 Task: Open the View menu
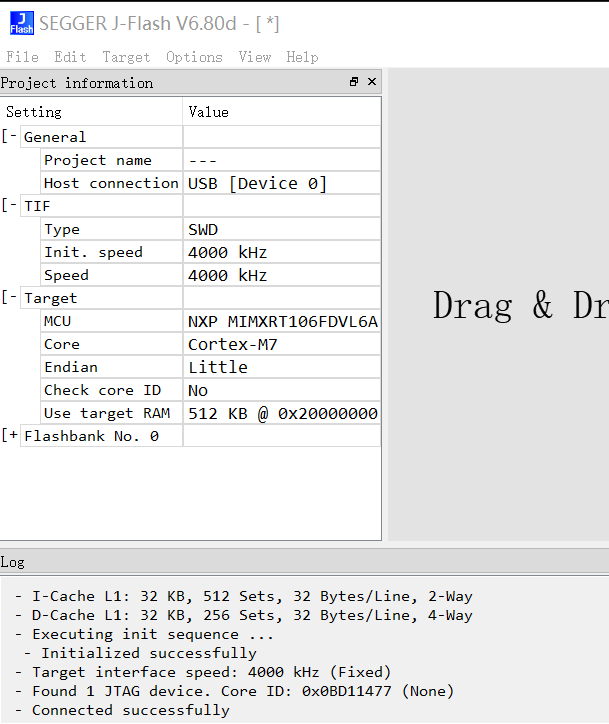tap(254, 57)
